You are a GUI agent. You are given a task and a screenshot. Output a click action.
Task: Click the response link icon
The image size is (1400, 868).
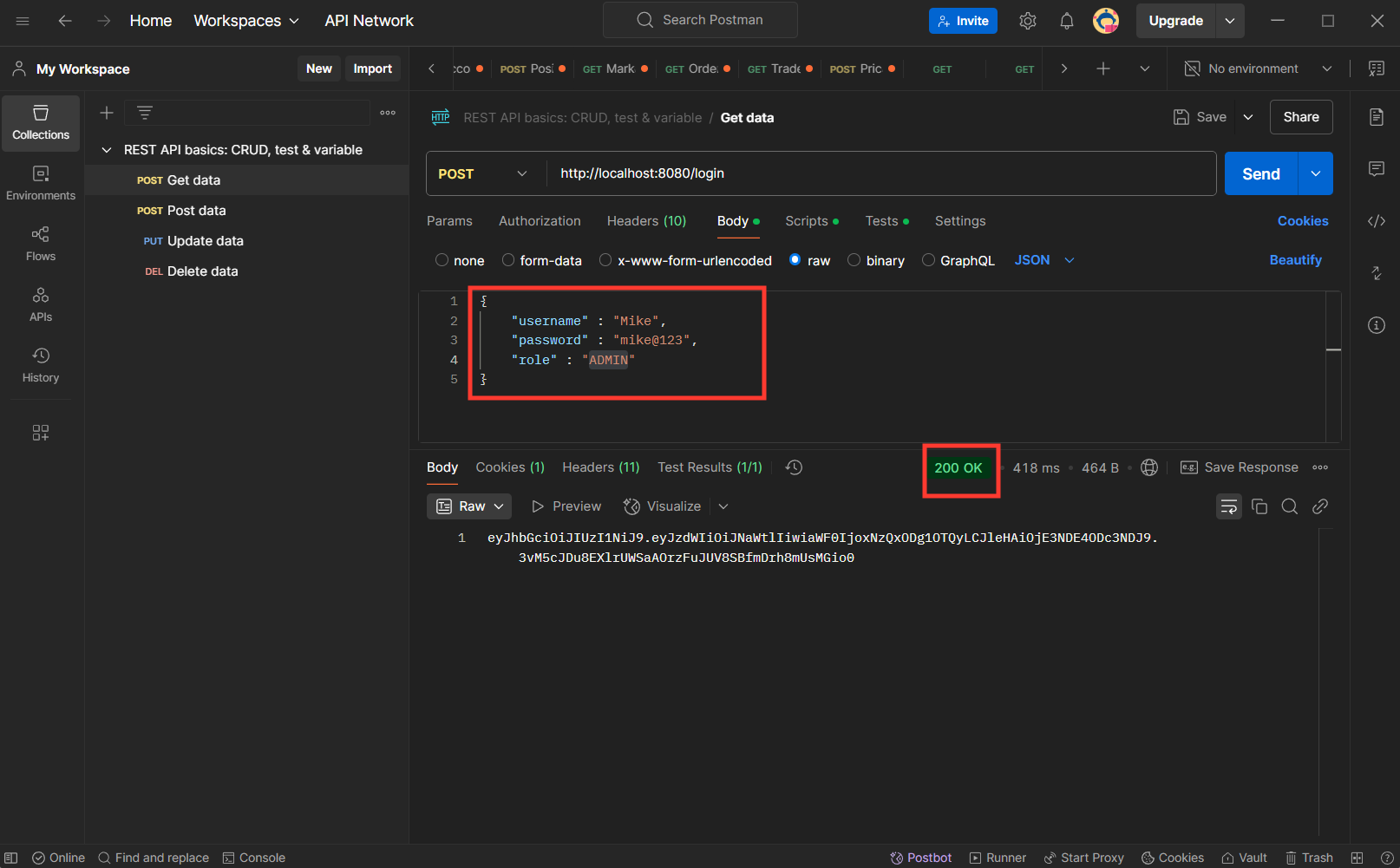pos(1320,506)
